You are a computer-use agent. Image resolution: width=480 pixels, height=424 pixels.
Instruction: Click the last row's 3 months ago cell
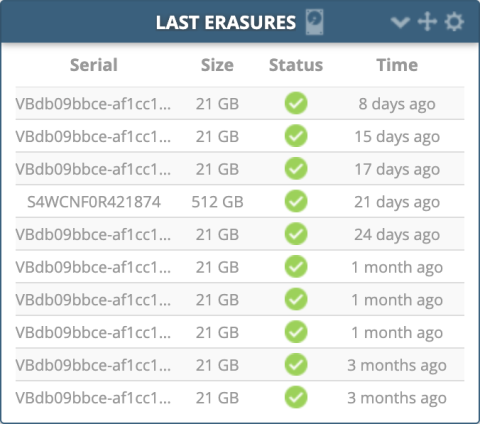(397, 398)
